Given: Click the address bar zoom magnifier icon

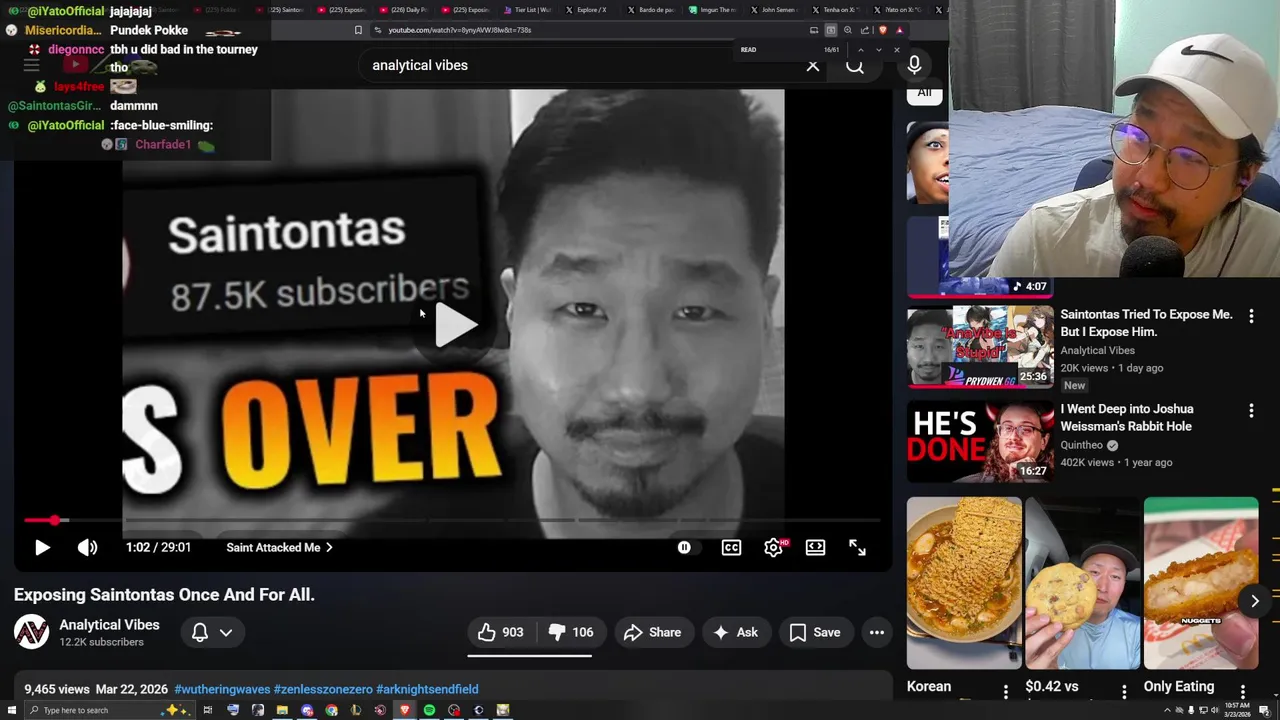Looking at the screenshot, I should pyautogui.click(x=848, y=30).
